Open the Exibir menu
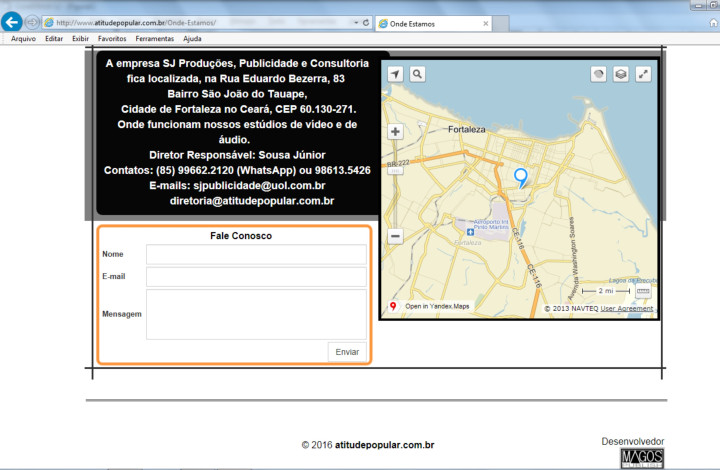Image resolution: width=720 pixels, height=470 pixels. (80, 39)
